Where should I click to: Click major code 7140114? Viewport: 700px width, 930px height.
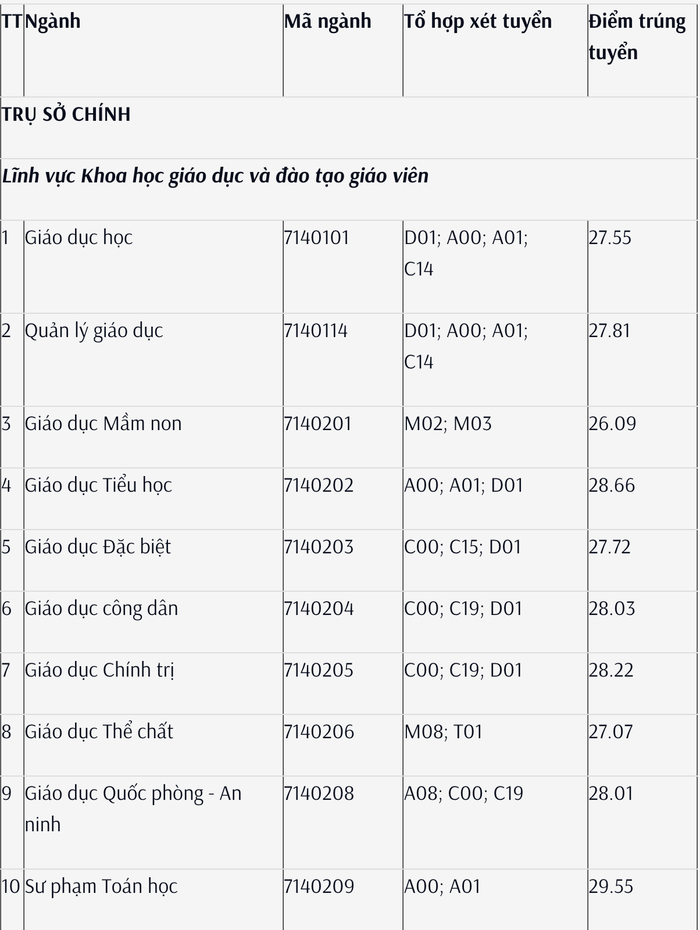(x=316, y=330)
